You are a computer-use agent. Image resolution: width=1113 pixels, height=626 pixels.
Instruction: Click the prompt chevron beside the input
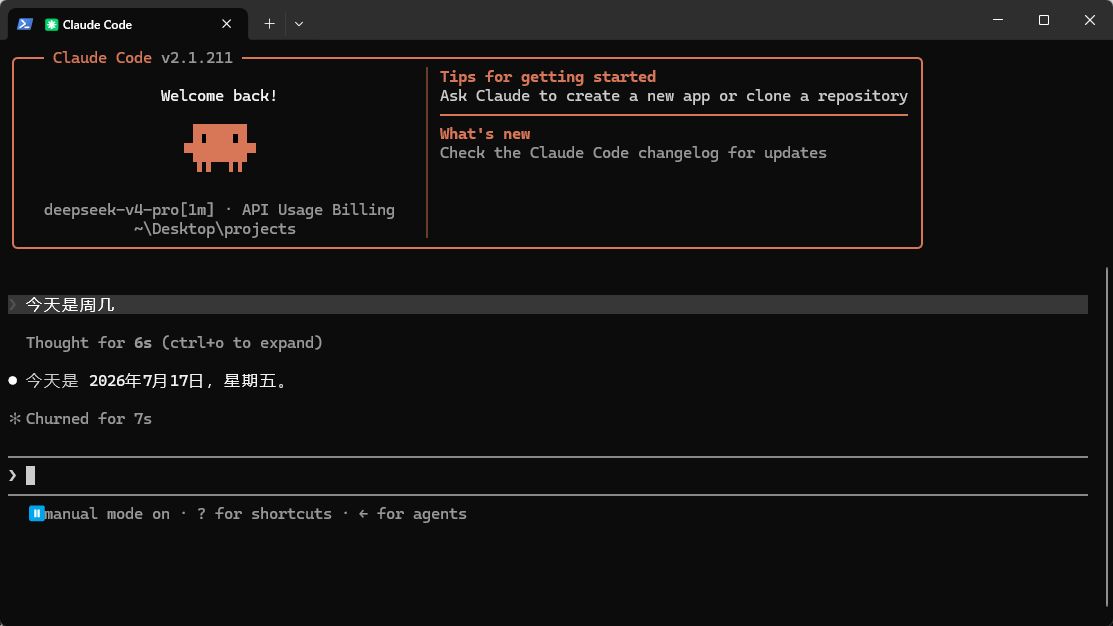pyautogui.click(x=13, y=476)
